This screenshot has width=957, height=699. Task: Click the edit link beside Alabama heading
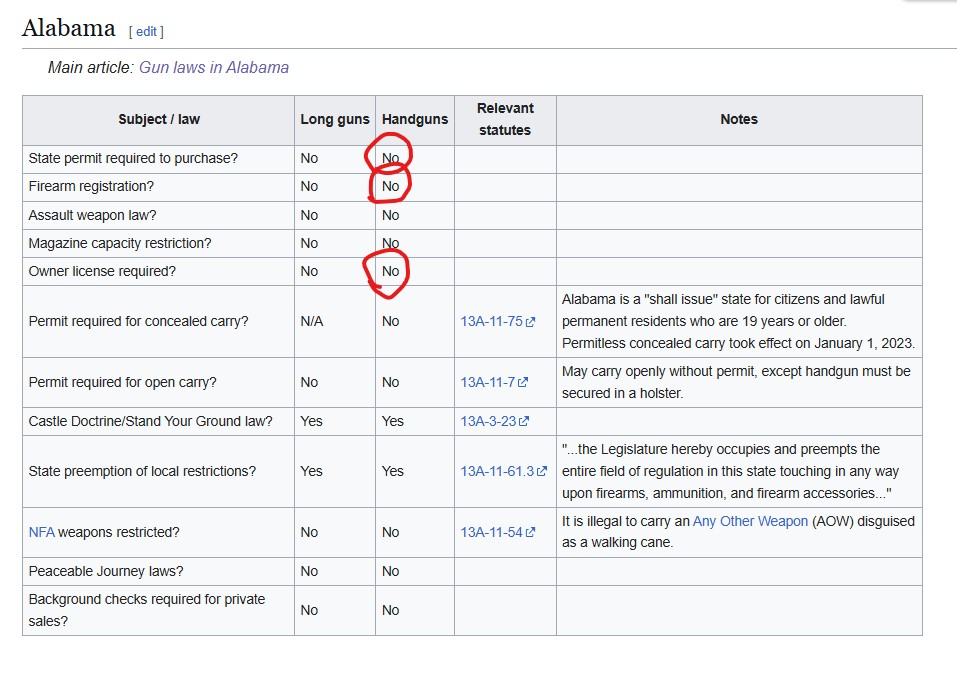(x=146, y=32)
